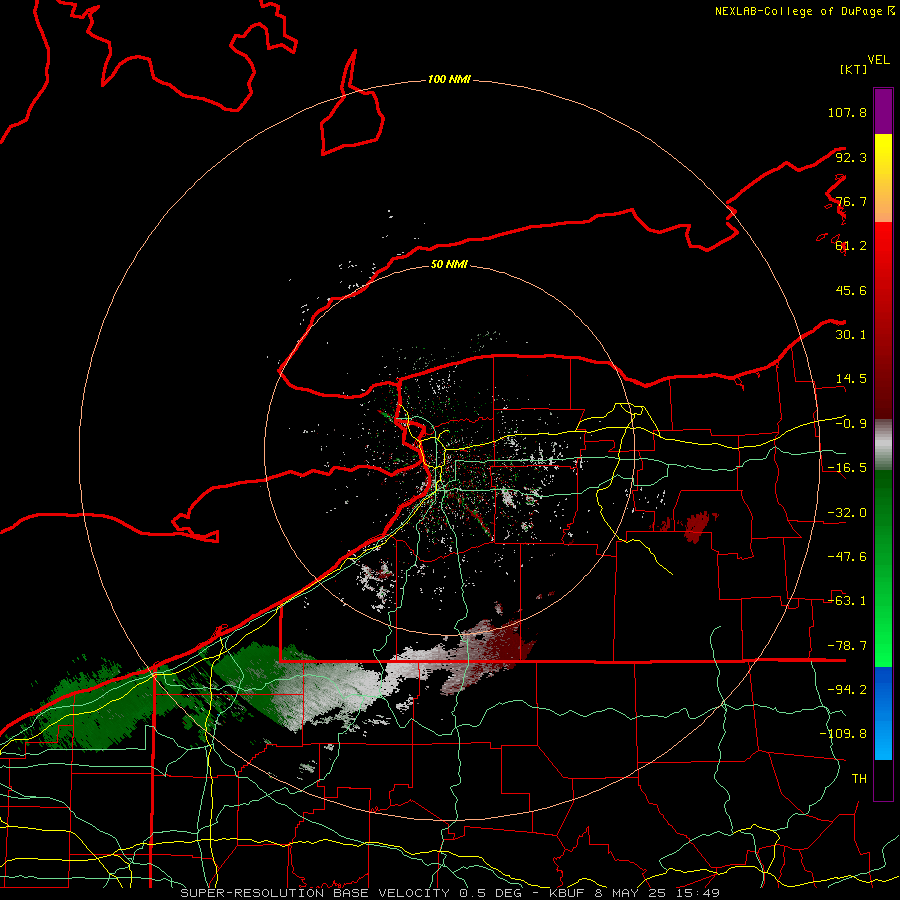Pick the purple segment of velocity color bar

pos(883,111)
